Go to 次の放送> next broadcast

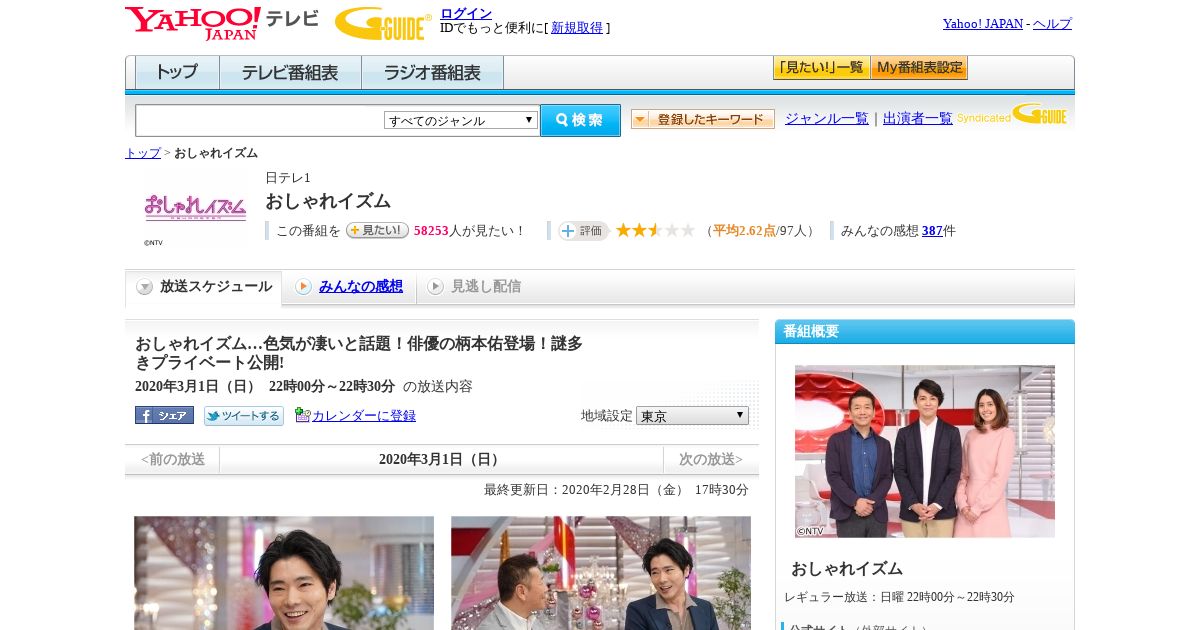coord(711,460)
